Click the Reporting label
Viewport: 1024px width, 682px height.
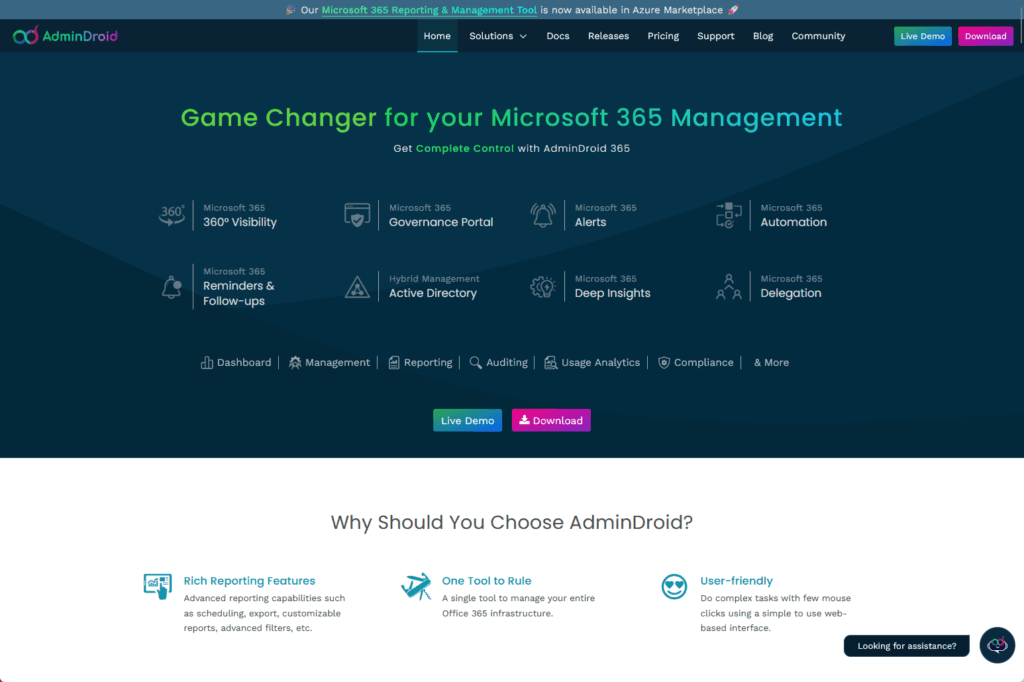pyautogui.click(x=428, y=363)
